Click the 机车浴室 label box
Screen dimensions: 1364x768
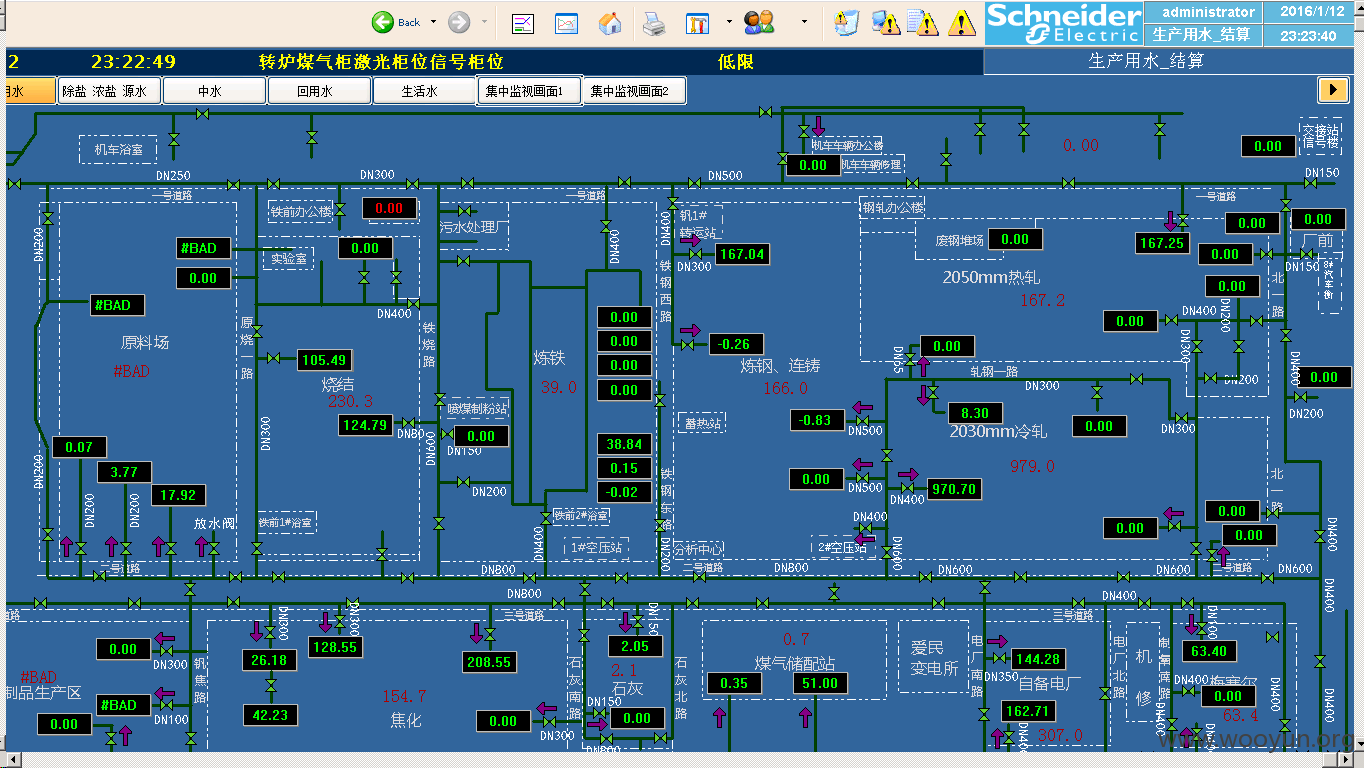[119, 150]
